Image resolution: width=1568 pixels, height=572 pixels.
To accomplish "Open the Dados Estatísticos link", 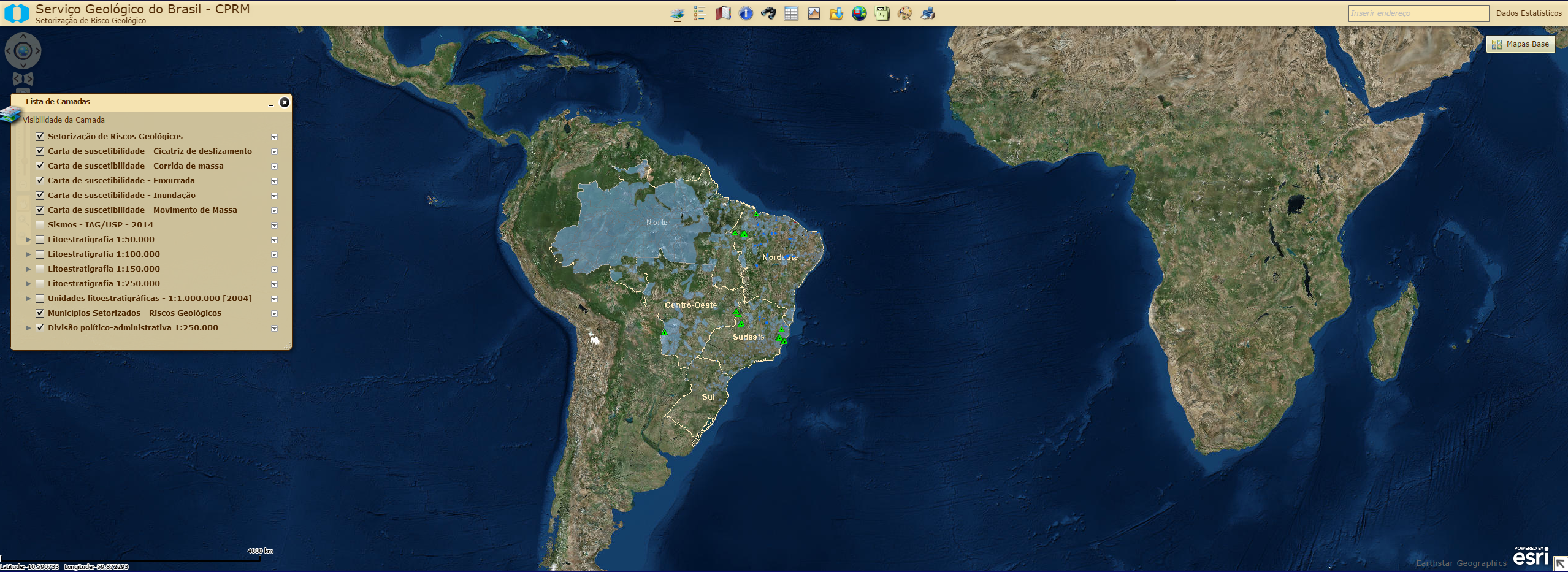I will pyautogui.click(x=1528, y=13).
